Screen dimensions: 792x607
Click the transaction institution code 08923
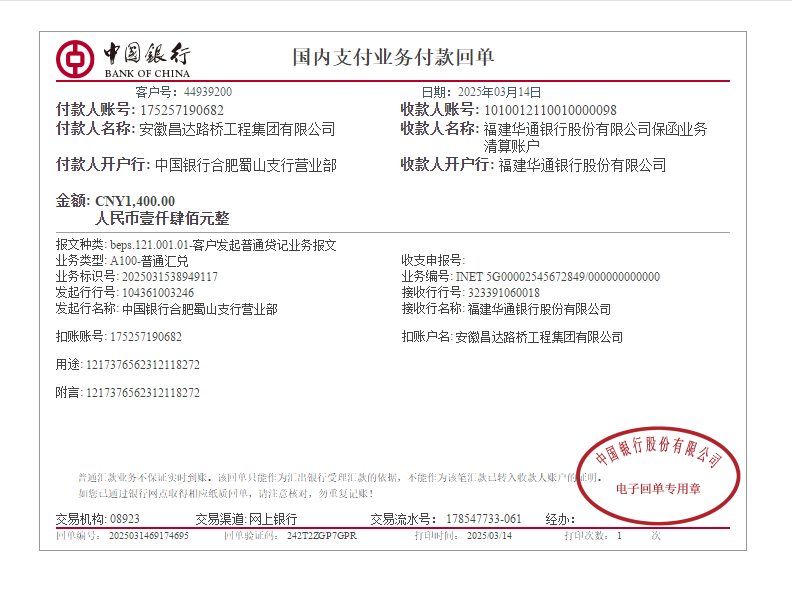(125, 519)
